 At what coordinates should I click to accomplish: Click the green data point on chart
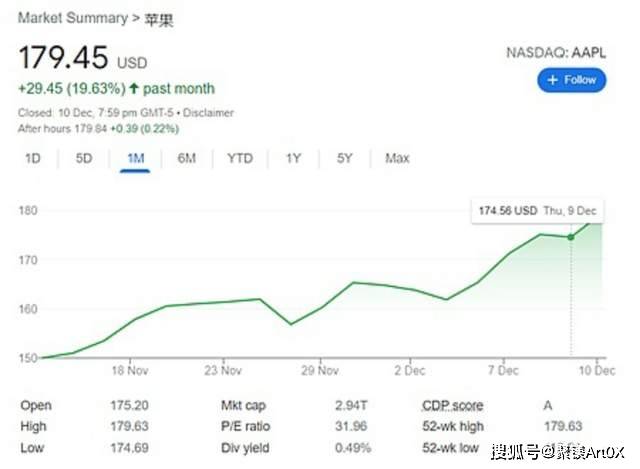(x=571, y=237)
